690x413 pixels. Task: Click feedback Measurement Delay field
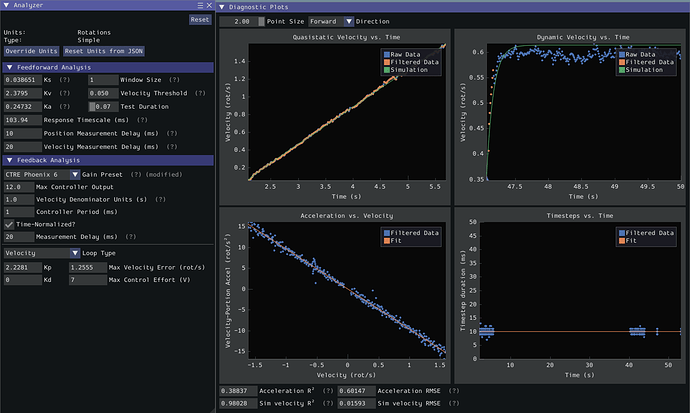19,237
